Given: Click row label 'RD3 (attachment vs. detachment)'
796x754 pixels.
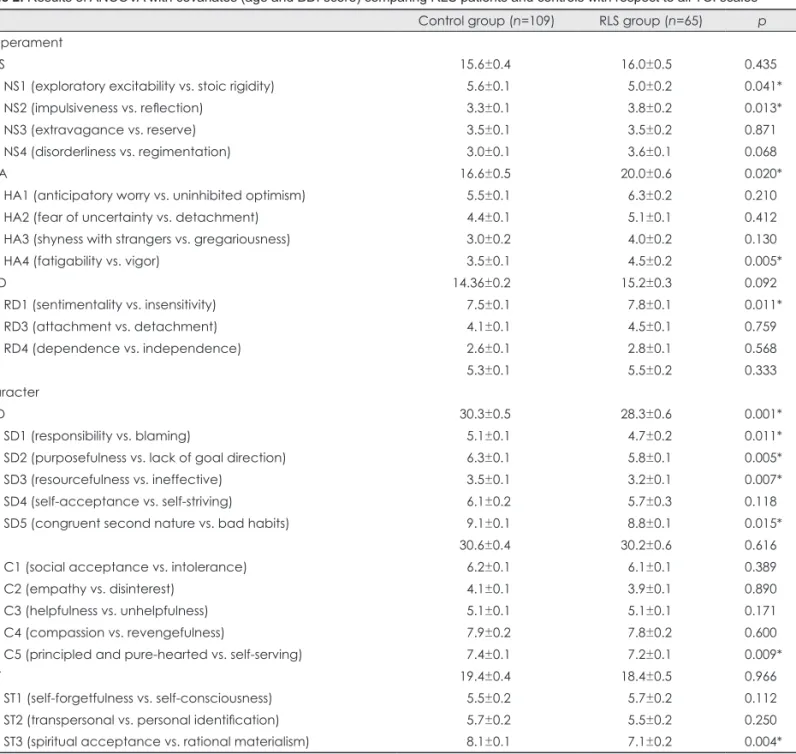Looking at the screenshot, I should 110,326.
